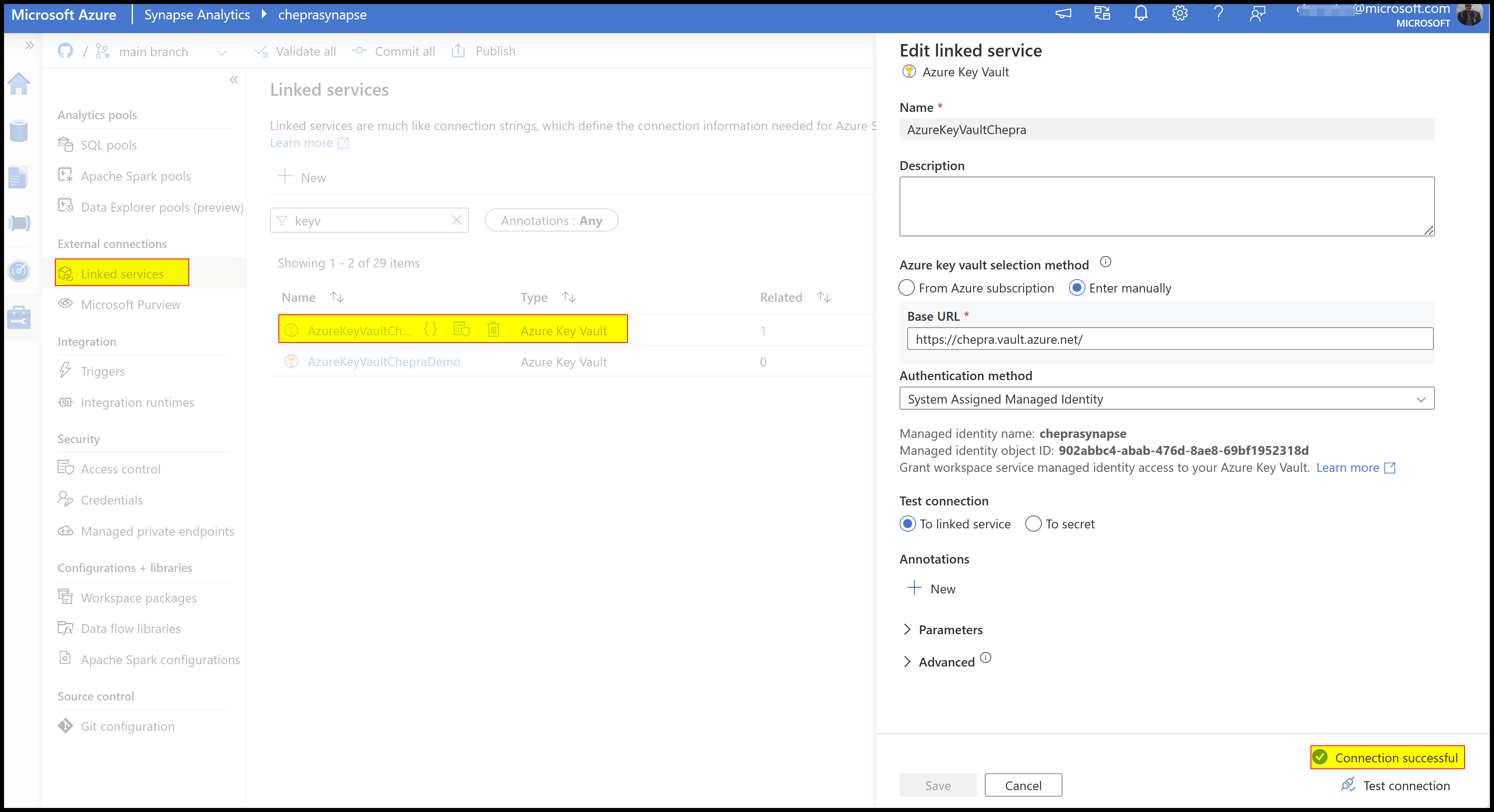Screen dimensions: 1494x812
Task: Click the account profile picture
Action: pyautogui.click(x=1470, y=14)
